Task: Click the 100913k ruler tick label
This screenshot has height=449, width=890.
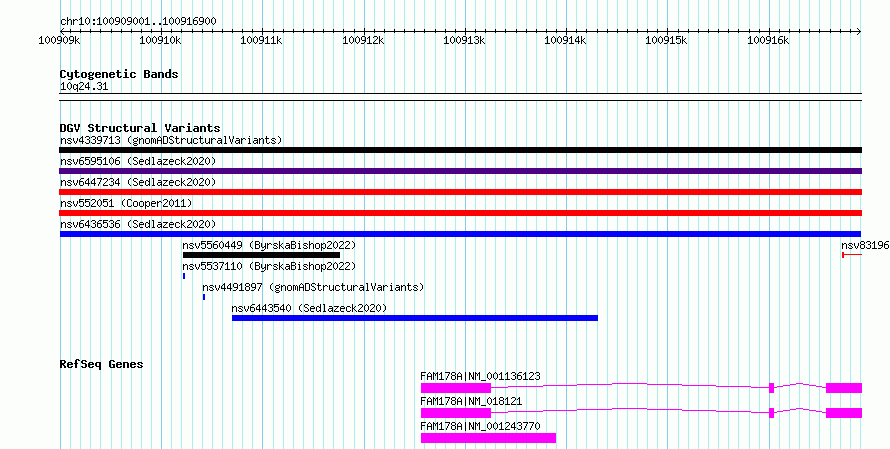Action: pyautogui.click(x=464, y=41)
